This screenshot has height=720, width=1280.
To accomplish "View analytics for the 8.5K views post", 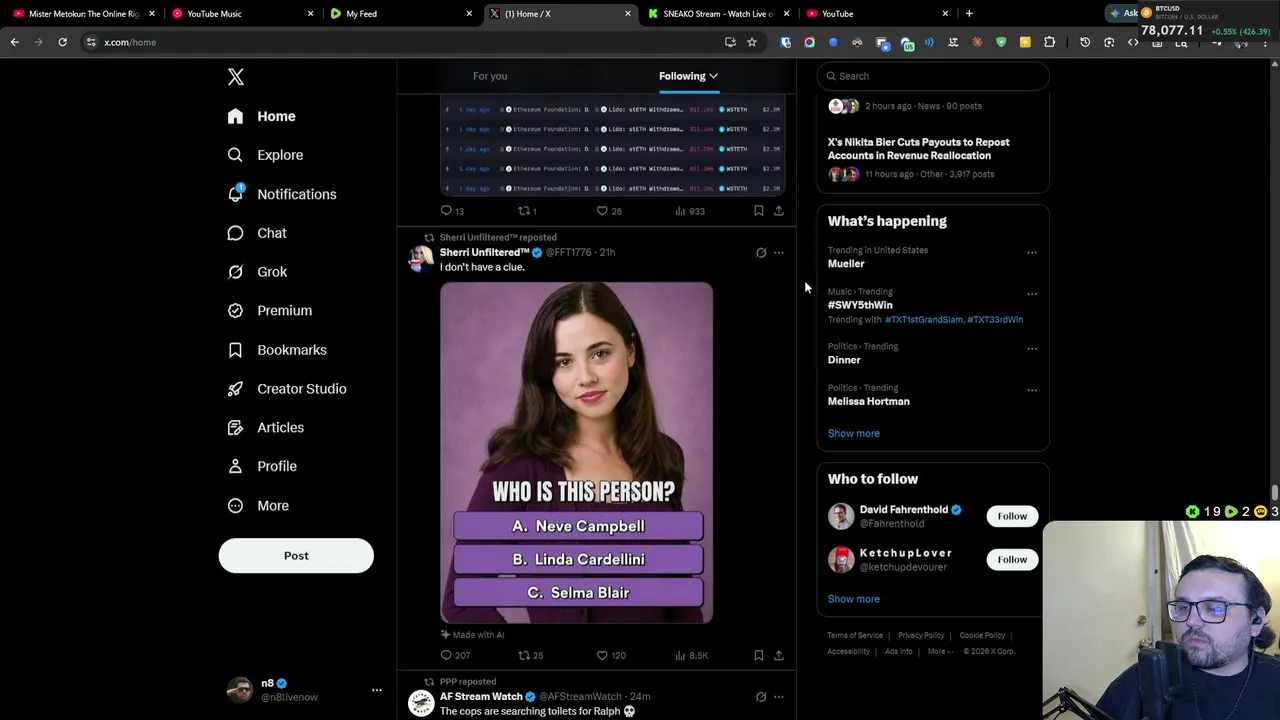I will click(691, 656).
